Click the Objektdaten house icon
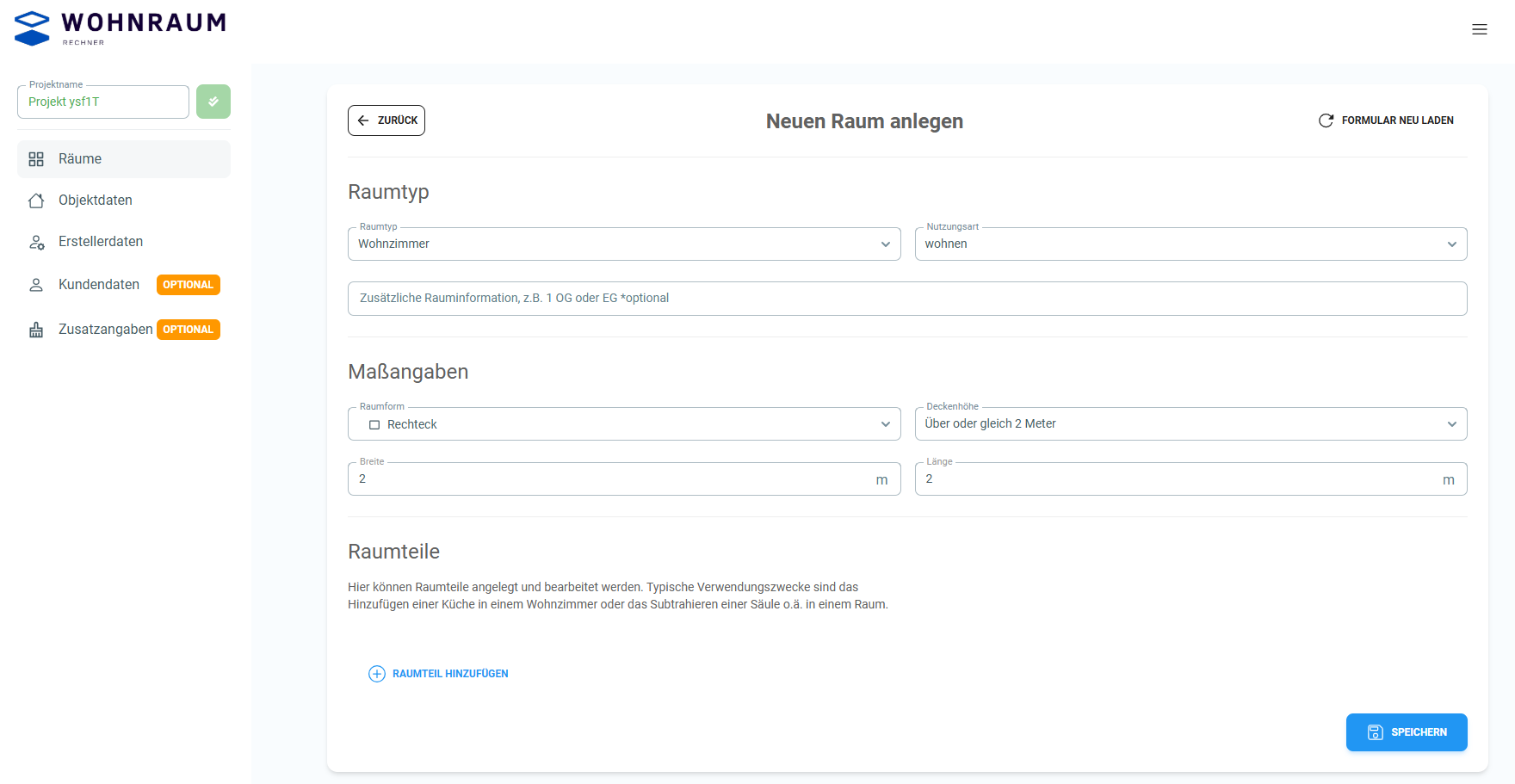1515x784 pixels. 36,201
